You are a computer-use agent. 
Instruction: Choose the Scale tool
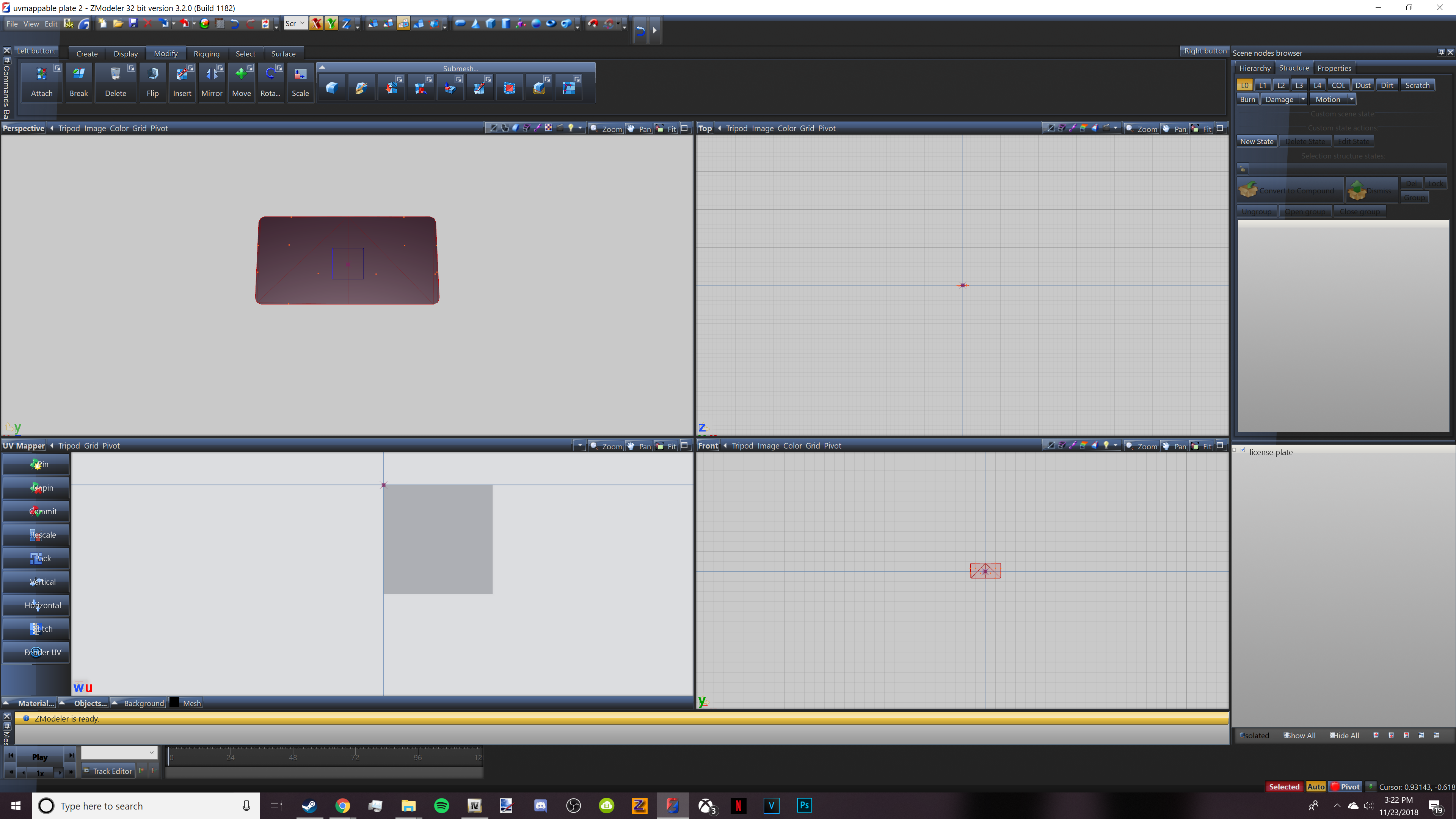pos(300,82)
